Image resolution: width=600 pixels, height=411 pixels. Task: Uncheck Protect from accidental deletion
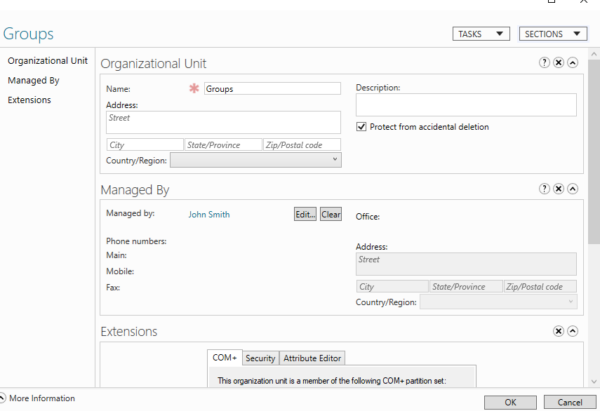pos(362,127)
